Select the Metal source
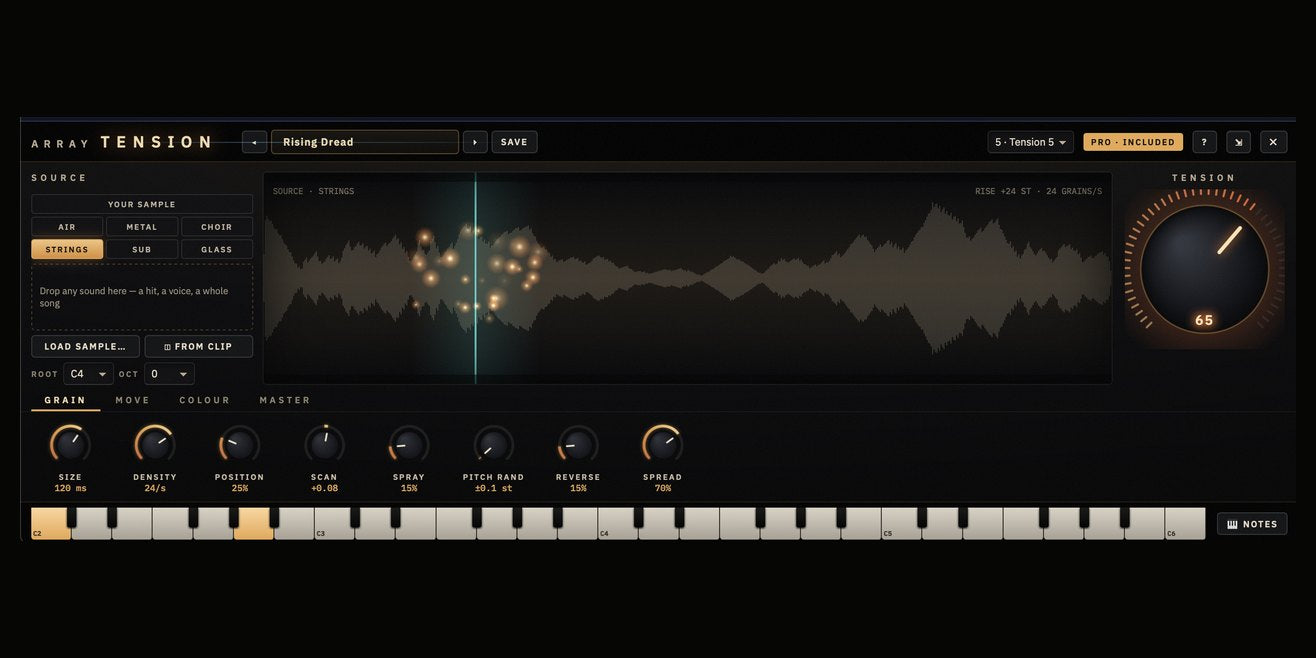The height and width of the screenshot is (658, 1316). pos(142,227)
